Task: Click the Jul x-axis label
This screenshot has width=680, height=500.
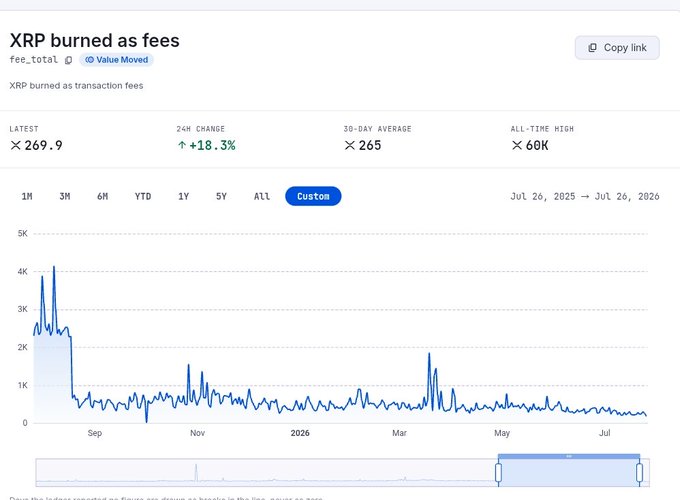Action: tap(605, 433)
